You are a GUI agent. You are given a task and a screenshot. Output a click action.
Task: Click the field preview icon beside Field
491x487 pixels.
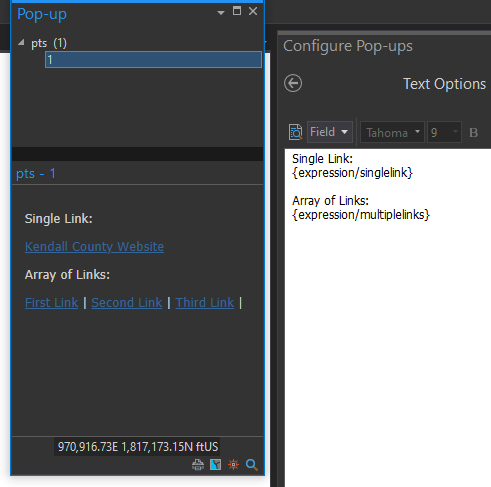tap(295, 132)
